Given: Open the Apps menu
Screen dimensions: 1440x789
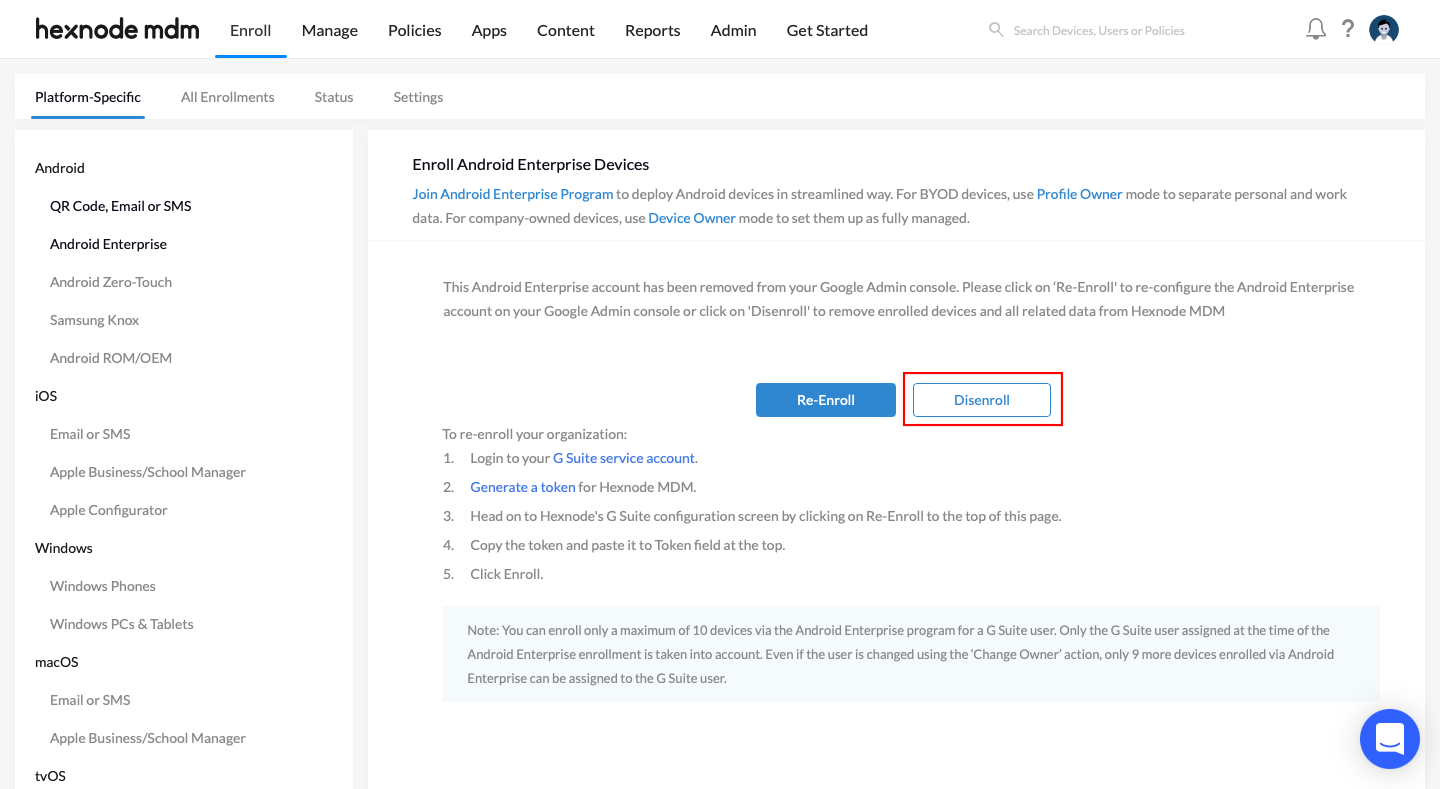Looking at the screenshot, I should [489, 30].
